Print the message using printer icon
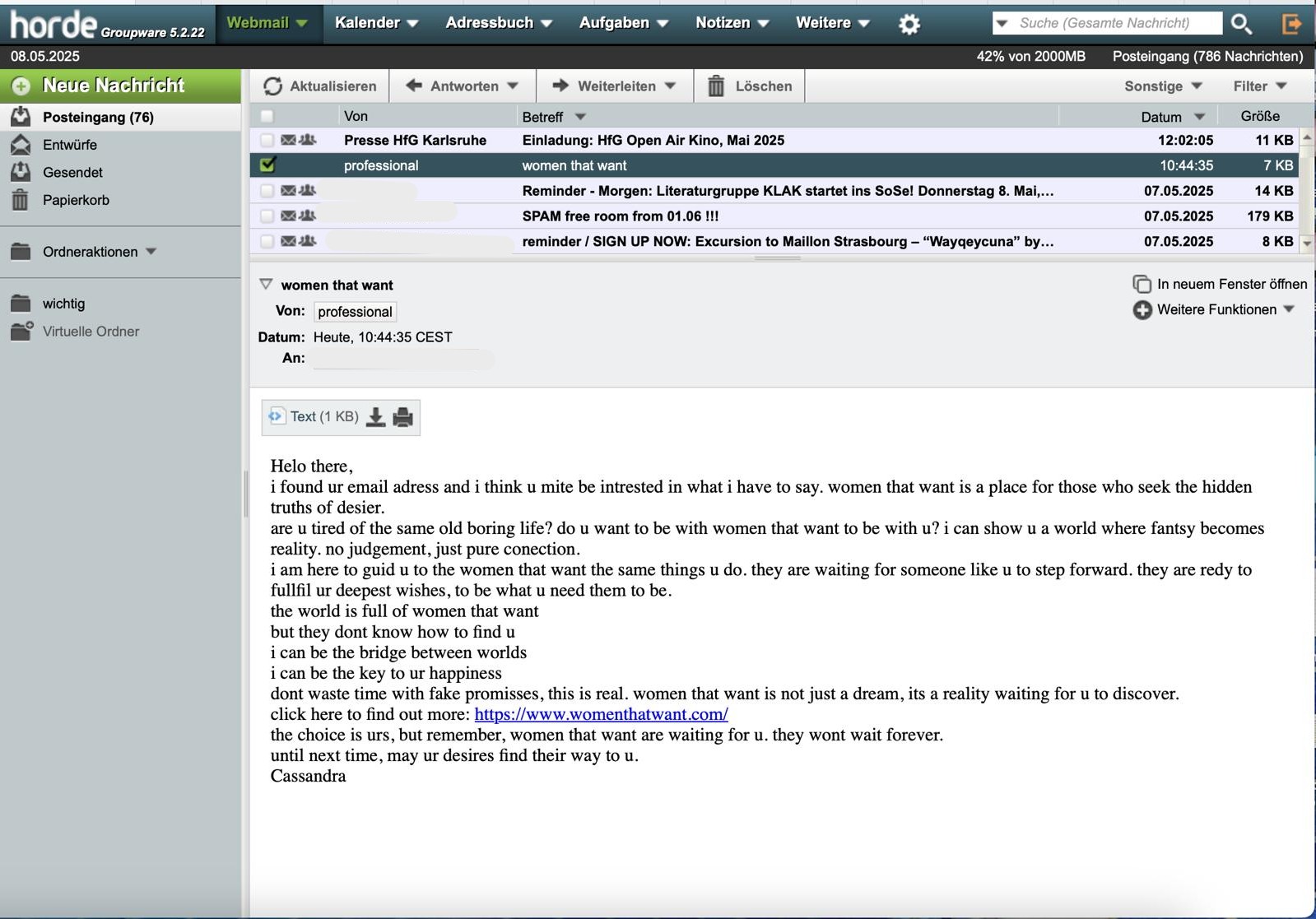Screen dimensions: 1316x919 tap(402, 417)
